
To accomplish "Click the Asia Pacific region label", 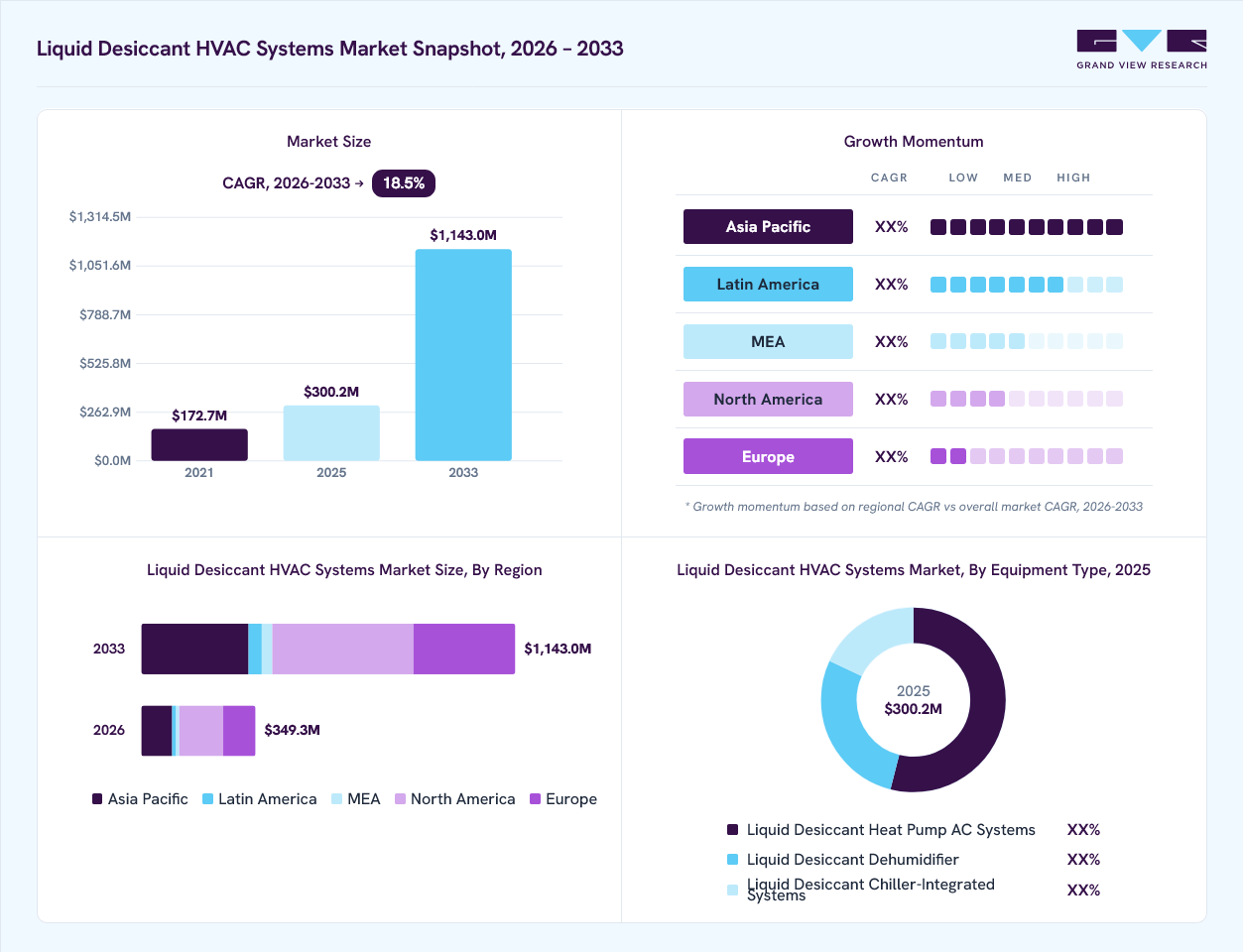I will [768, 227].
